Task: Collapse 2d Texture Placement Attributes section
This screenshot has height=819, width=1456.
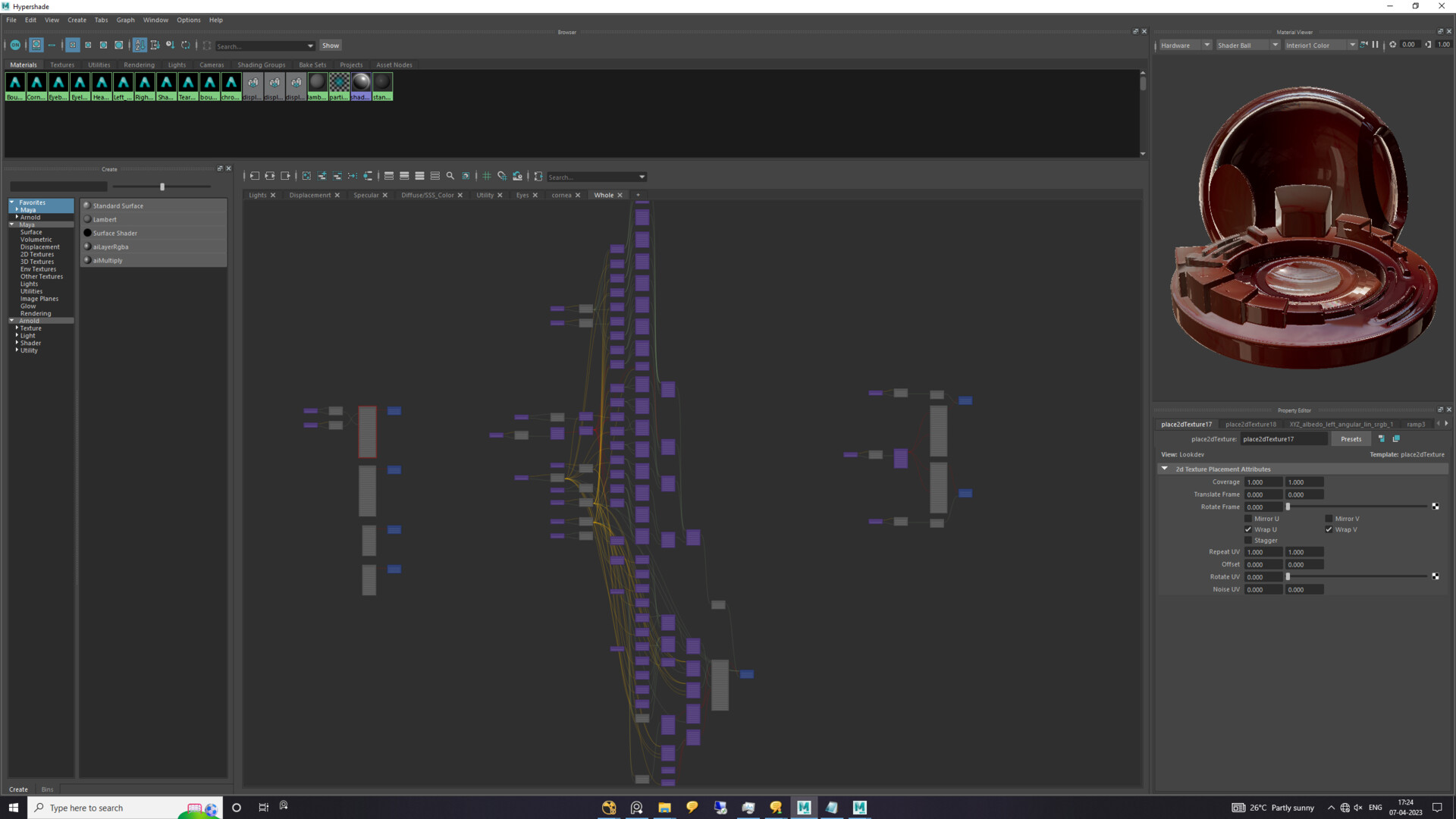Action: [x=1165, y=469]
